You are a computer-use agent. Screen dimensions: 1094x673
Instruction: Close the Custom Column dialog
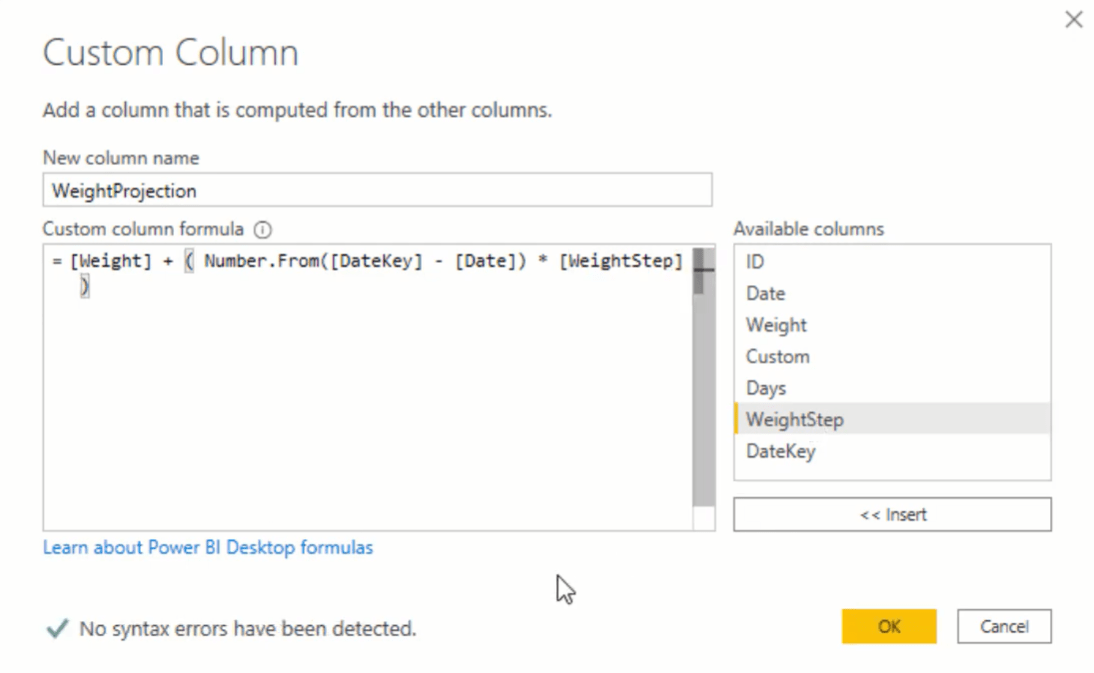1074,20
